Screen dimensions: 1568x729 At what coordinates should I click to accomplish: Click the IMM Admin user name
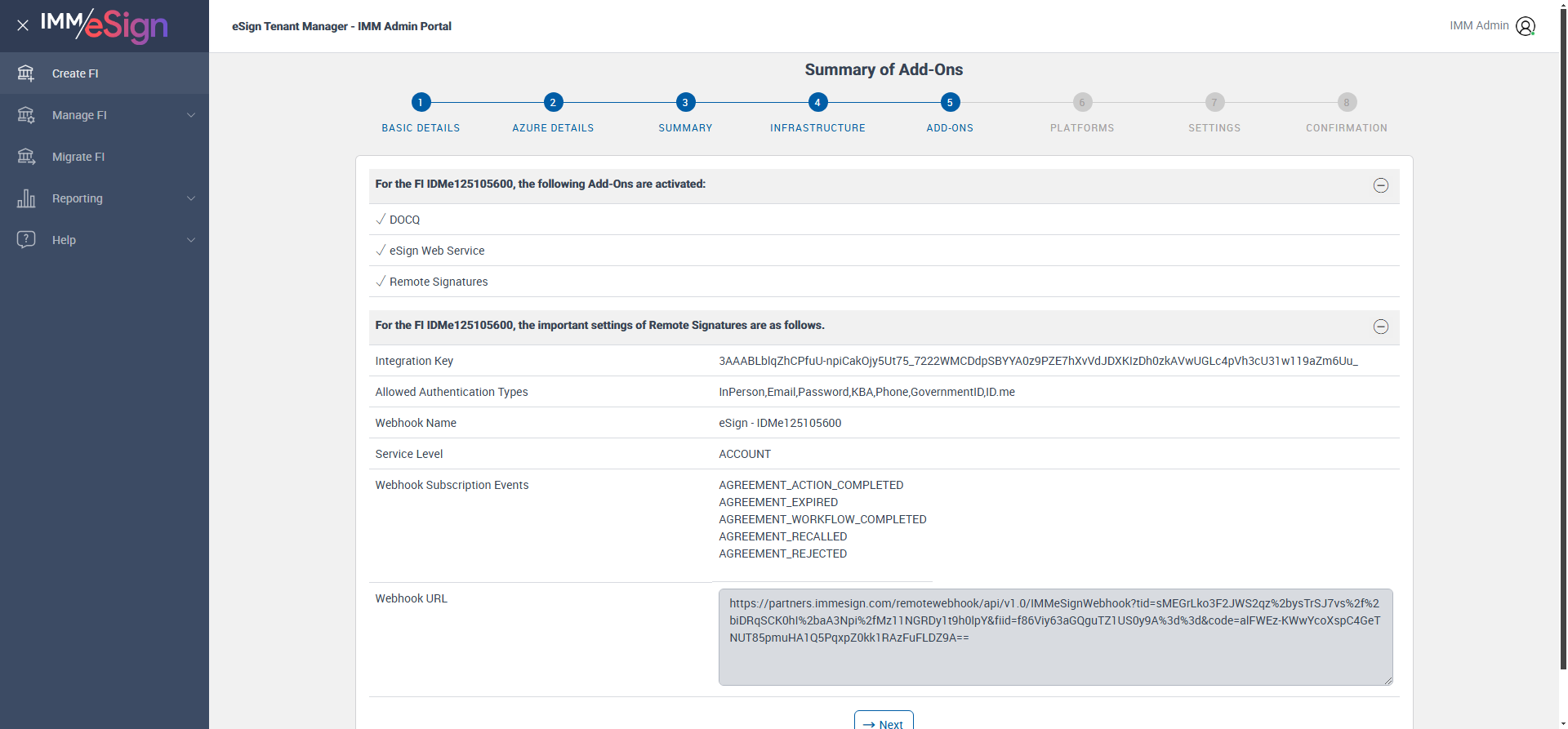(x=1479, y=25)
